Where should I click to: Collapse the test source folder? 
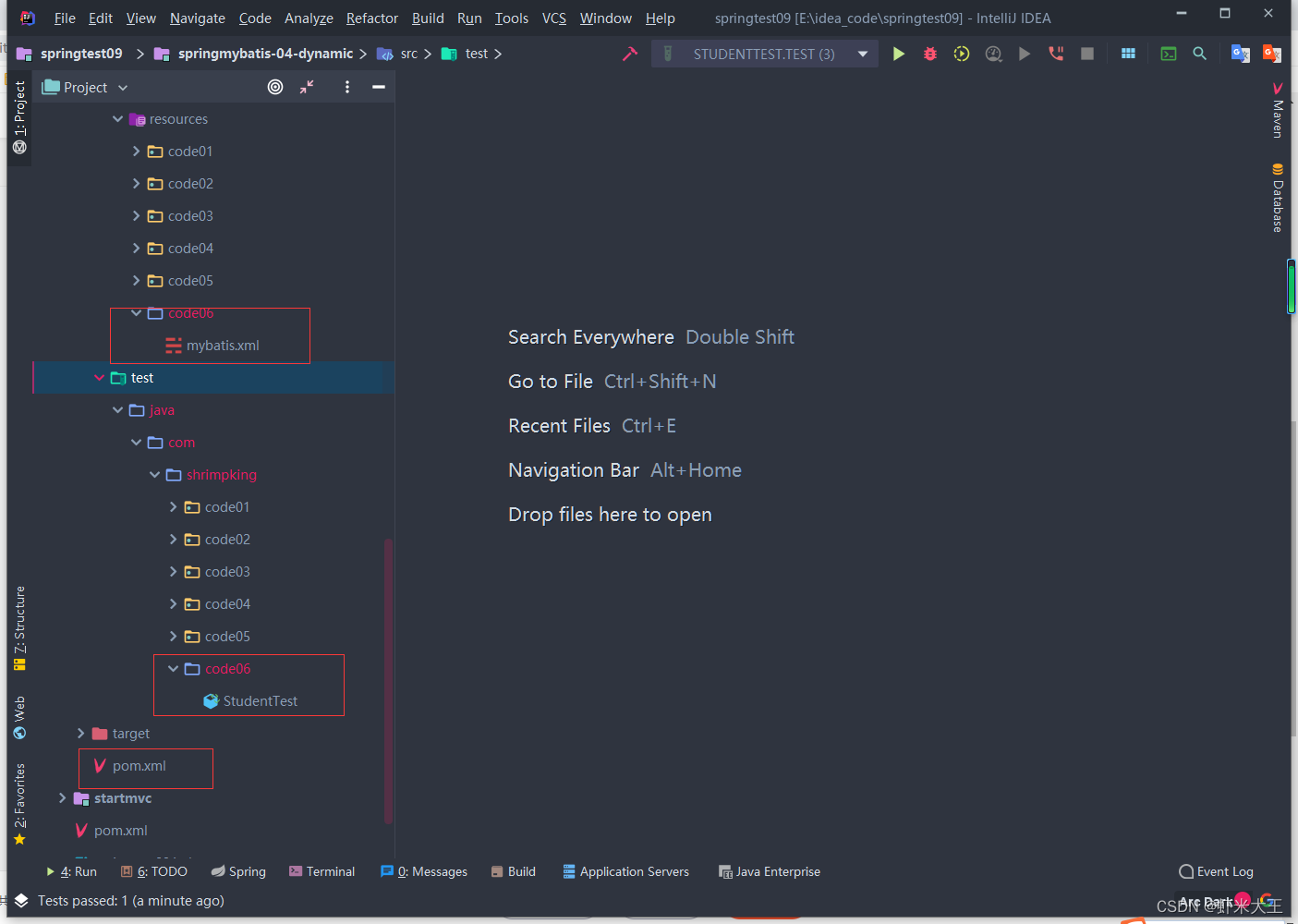(x=99, y=377)
